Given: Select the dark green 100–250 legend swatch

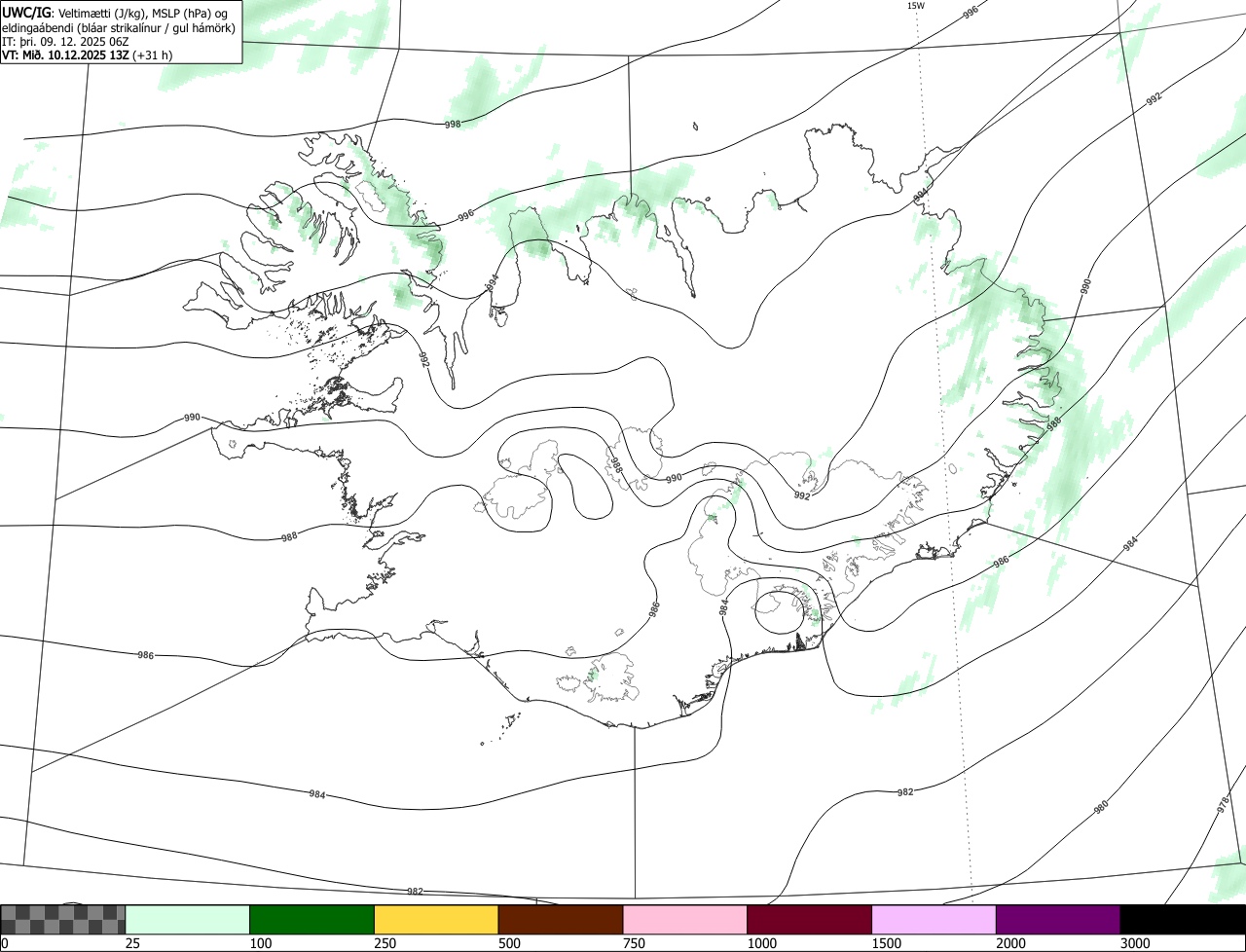Looking at the screenshot, I should pos(312,920).
